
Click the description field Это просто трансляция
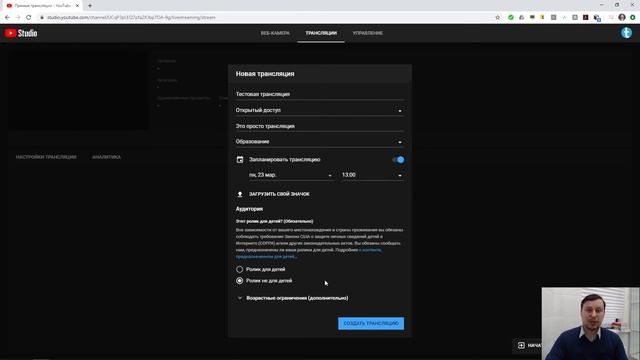320,126
